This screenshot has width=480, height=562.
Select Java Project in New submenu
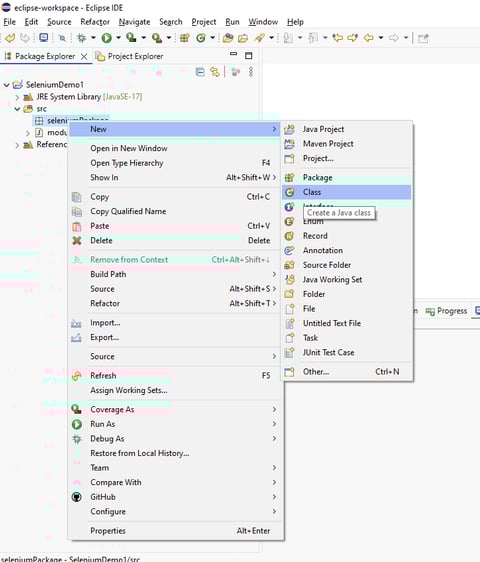coord(347,129)
